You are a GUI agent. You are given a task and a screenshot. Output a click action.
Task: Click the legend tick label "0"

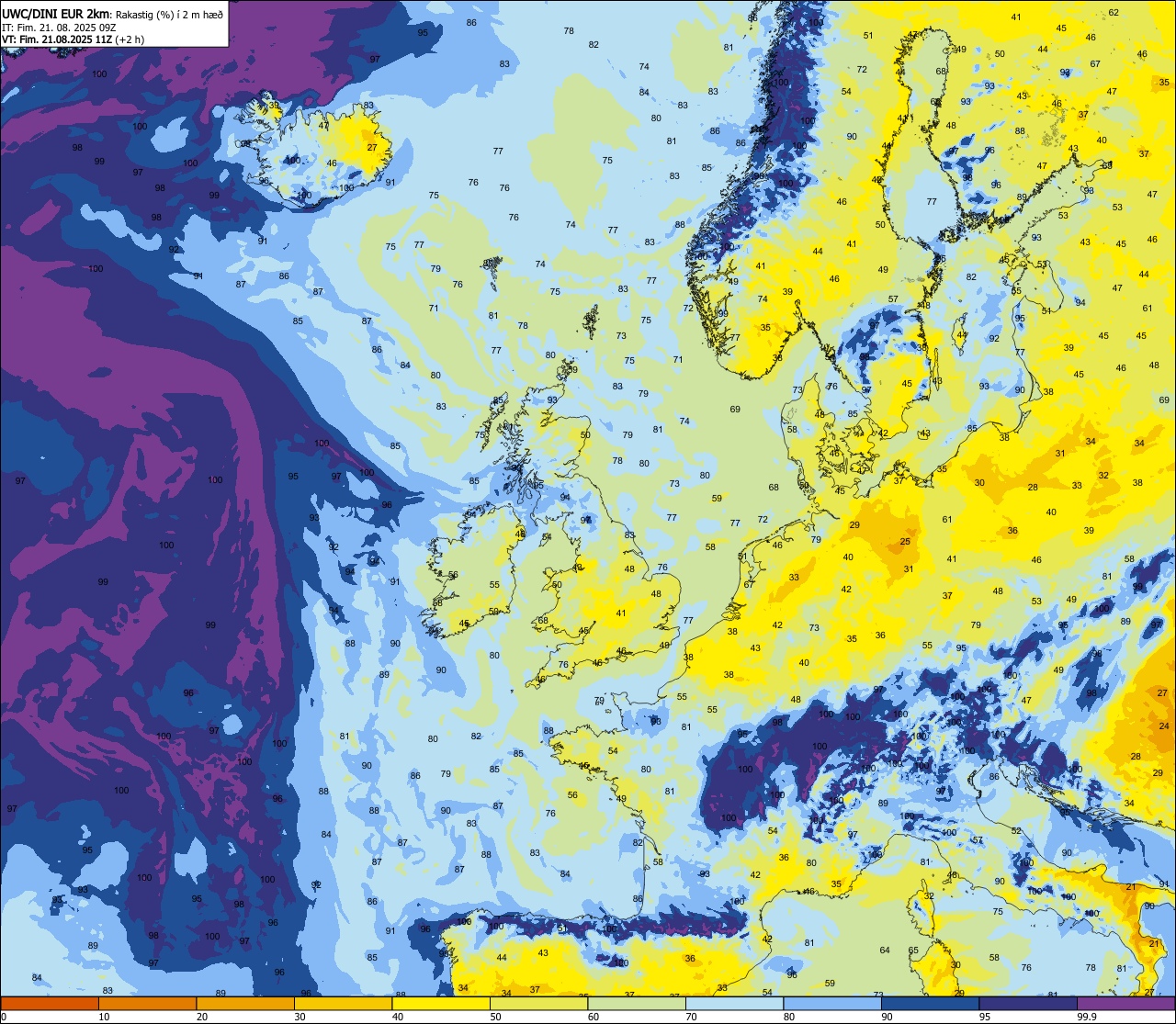[4, 1017]
